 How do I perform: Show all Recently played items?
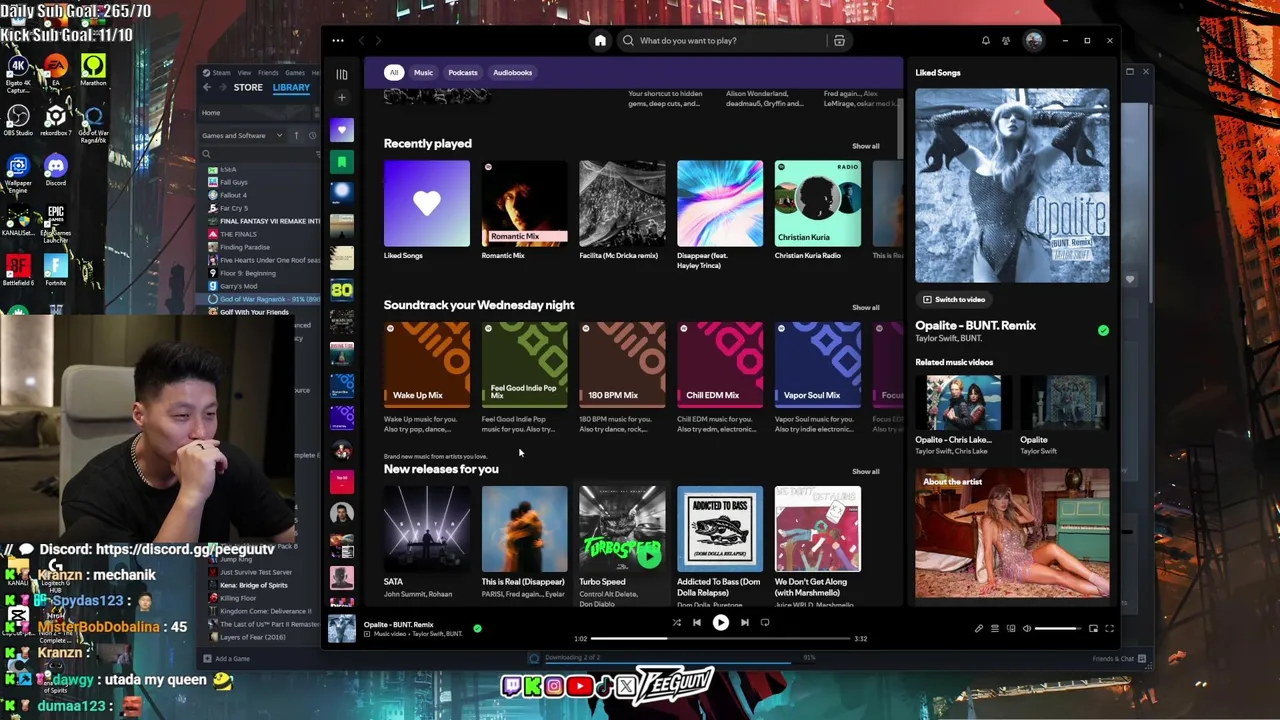click(865, 146)
